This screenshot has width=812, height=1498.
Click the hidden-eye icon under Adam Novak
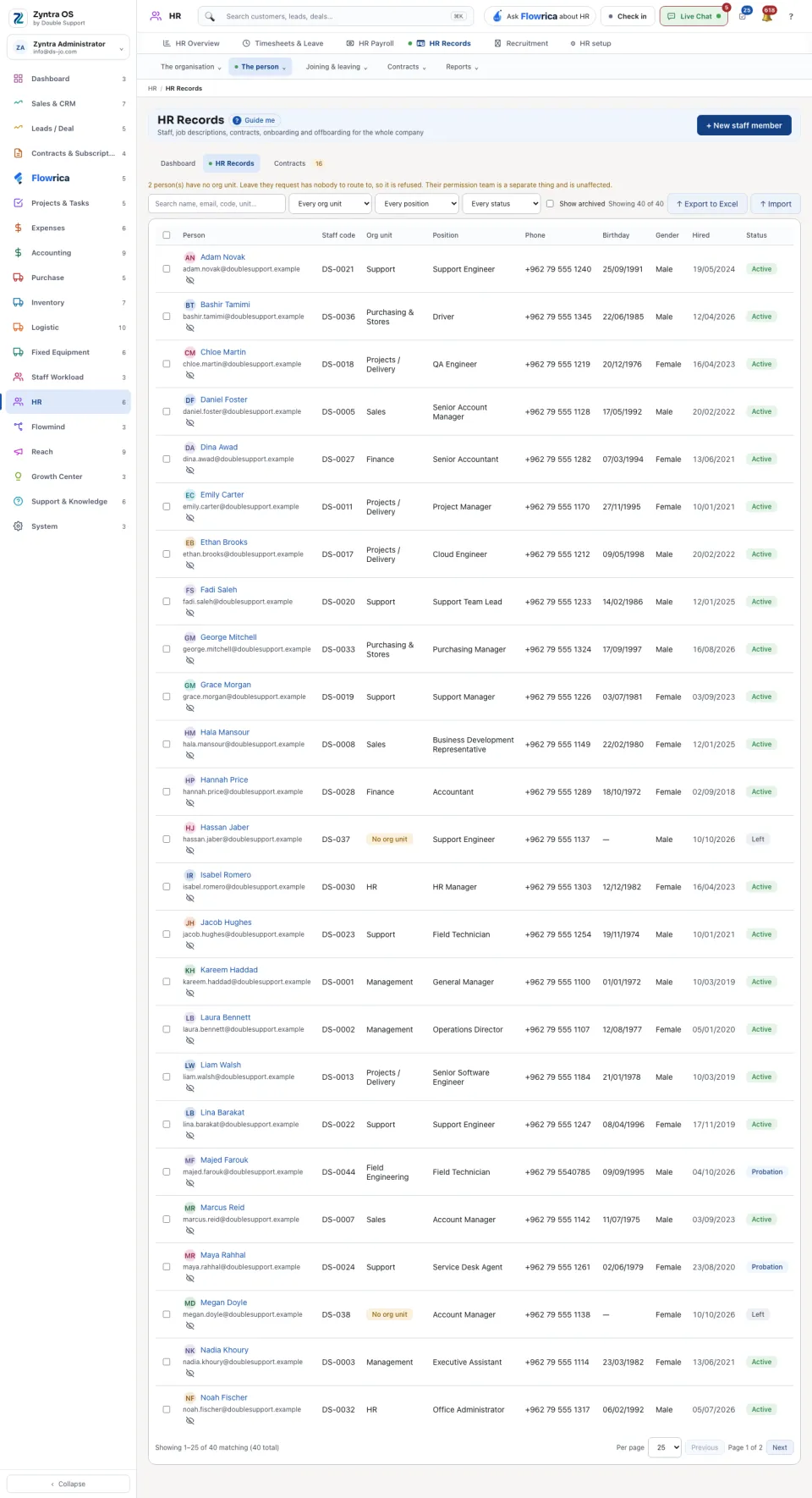[190, 280]
